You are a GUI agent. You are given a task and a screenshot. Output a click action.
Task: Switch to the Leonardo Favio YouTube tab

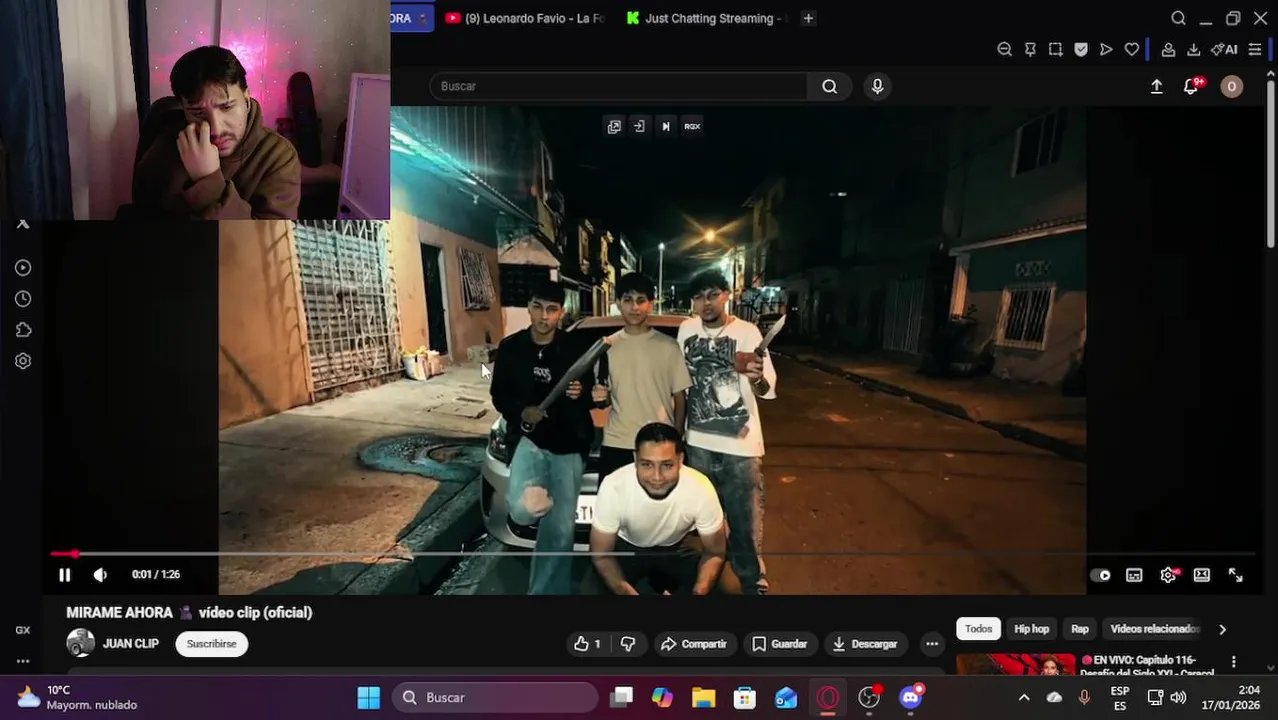(x=525, y=18)
